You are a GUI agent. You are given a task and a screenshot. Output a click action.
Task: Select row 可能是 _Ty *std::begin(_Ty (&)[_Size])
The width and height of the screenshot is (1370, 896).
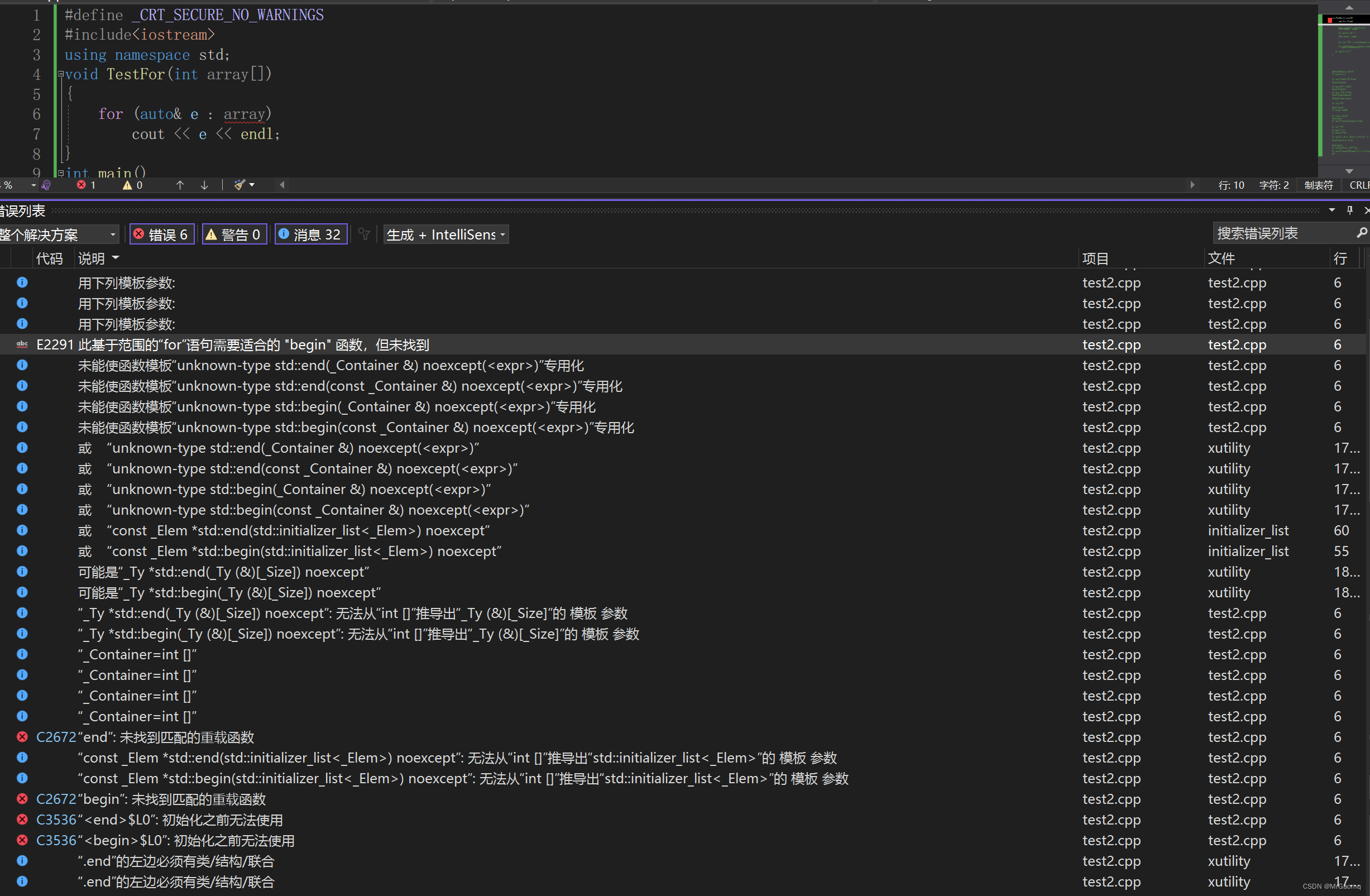(x=683, y=592)
